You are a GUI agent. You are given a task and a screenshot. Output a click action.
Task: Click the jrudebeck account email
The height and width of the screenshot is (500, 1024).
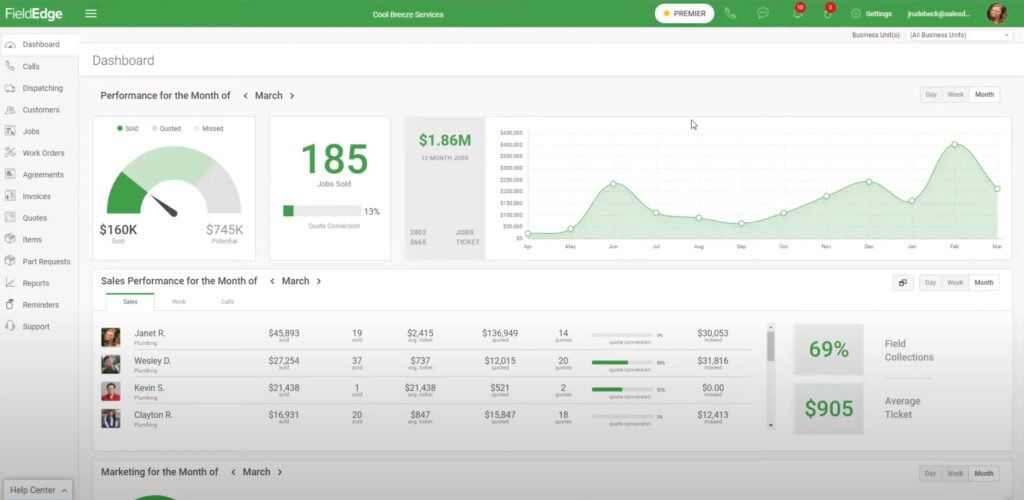pos(939,14)
